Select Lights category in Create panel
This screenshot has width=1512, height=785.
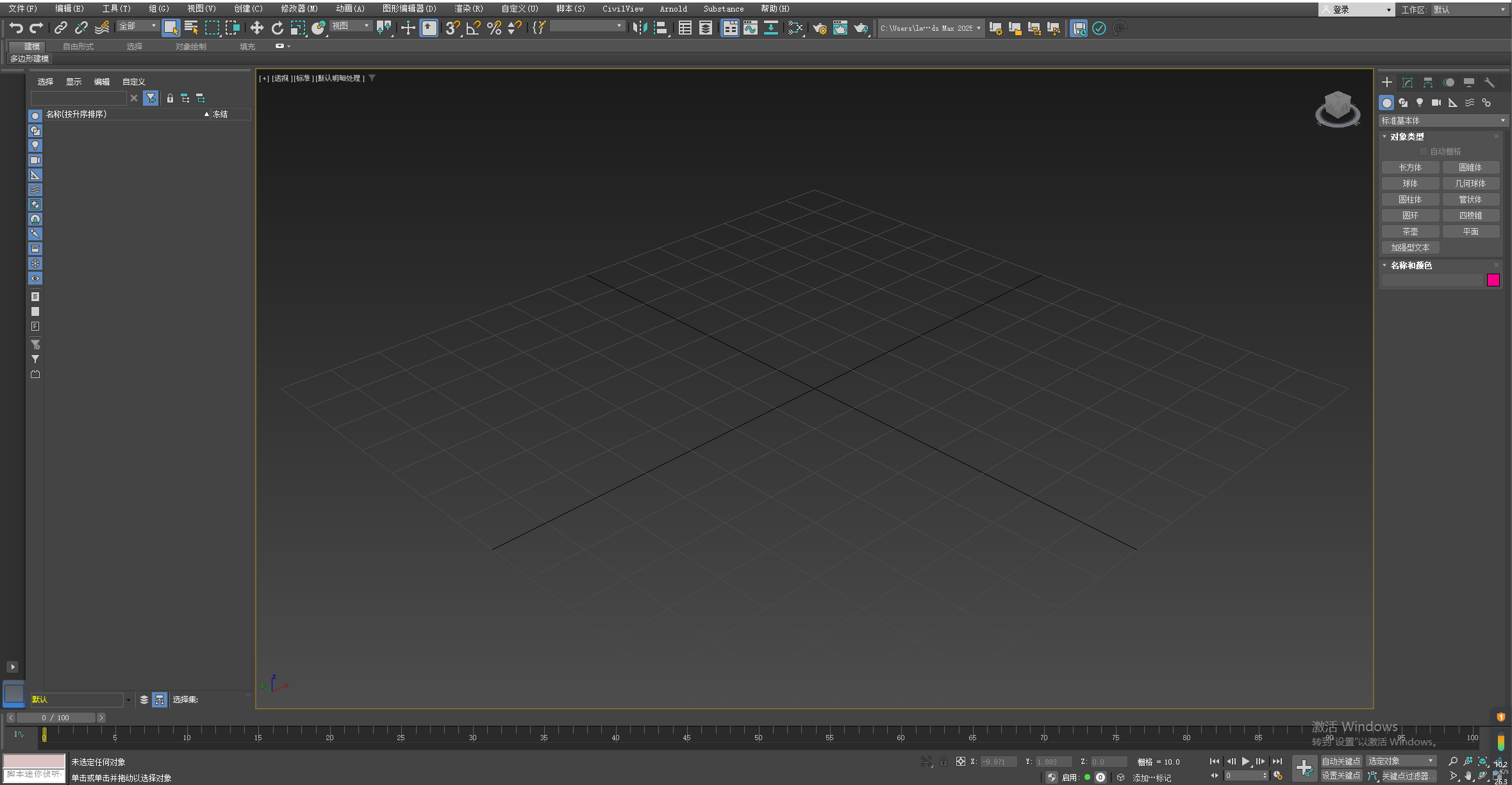tap(1420, 103)
